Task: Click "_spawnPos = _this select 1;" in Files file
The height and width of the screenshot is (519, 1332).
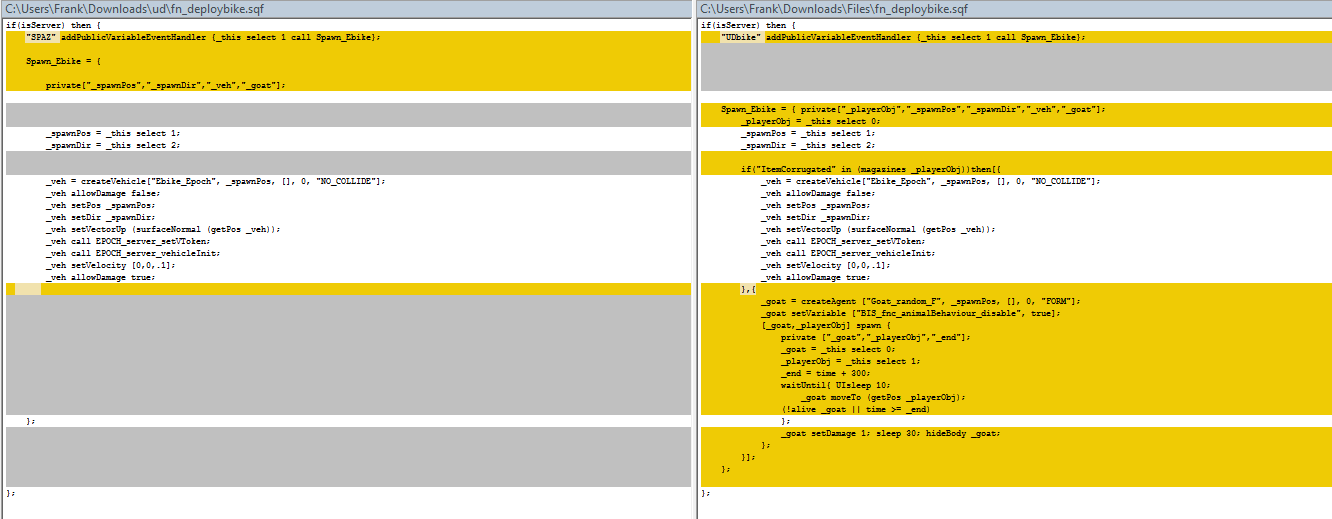Action: tap(808, 133)
